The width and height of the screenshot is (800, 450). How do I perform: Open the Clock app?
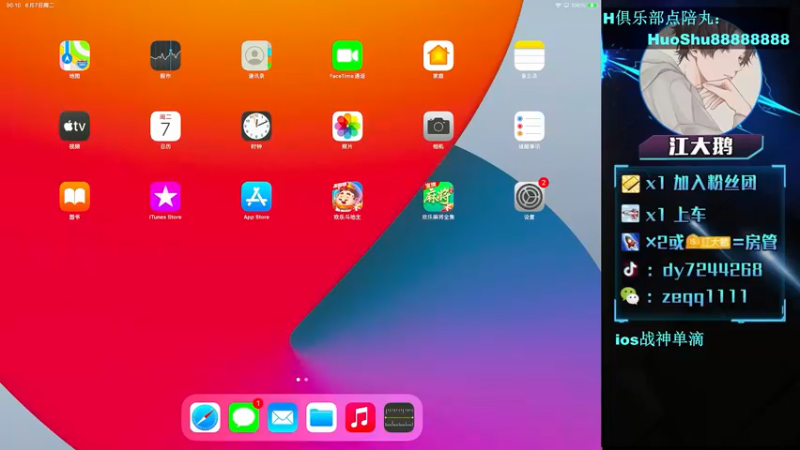tap(256, 126)
